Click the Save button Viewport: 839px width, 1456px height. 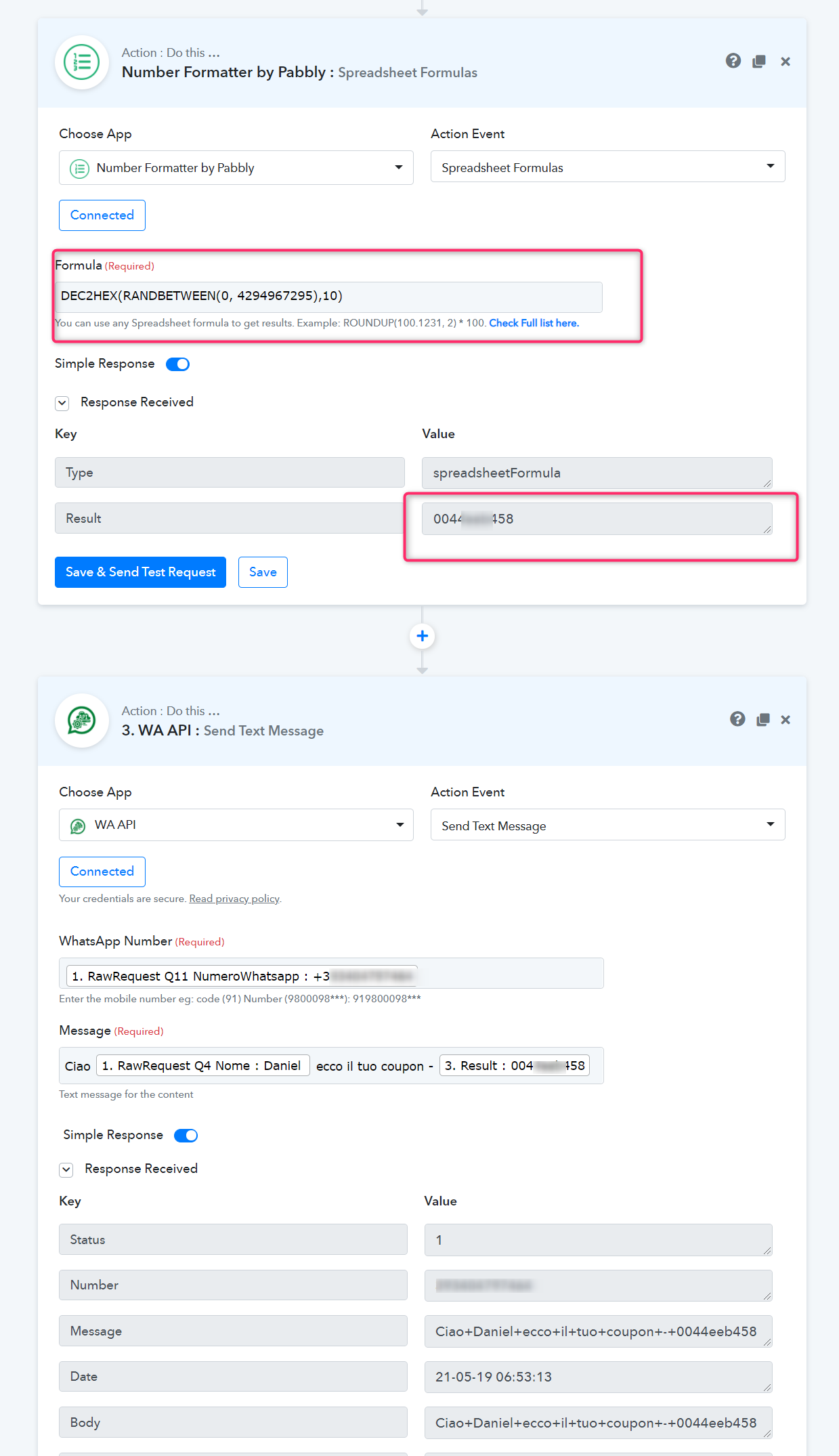click(x=263, y=572)
